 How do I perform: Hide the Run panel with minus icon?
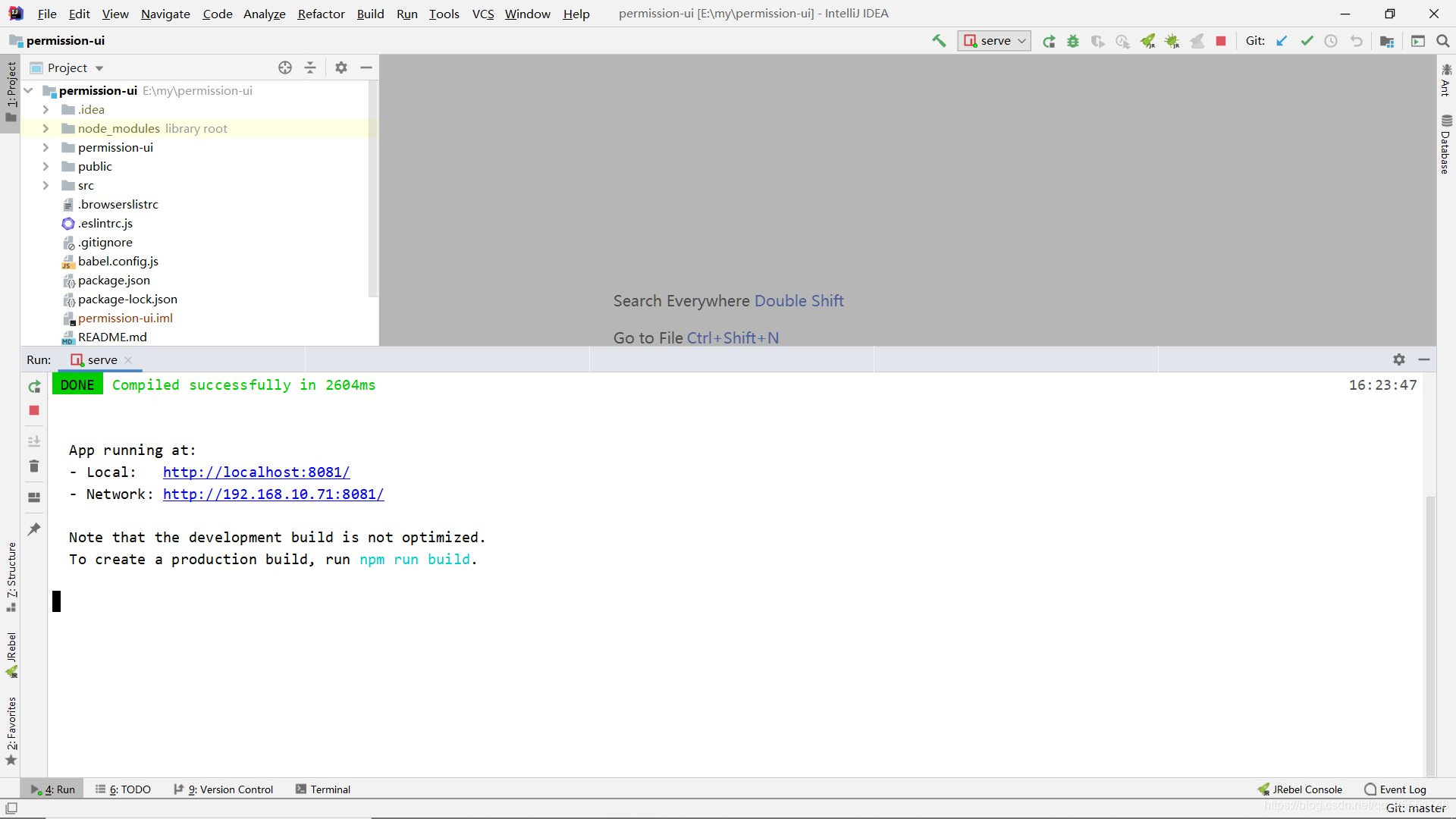point(1424,359)
